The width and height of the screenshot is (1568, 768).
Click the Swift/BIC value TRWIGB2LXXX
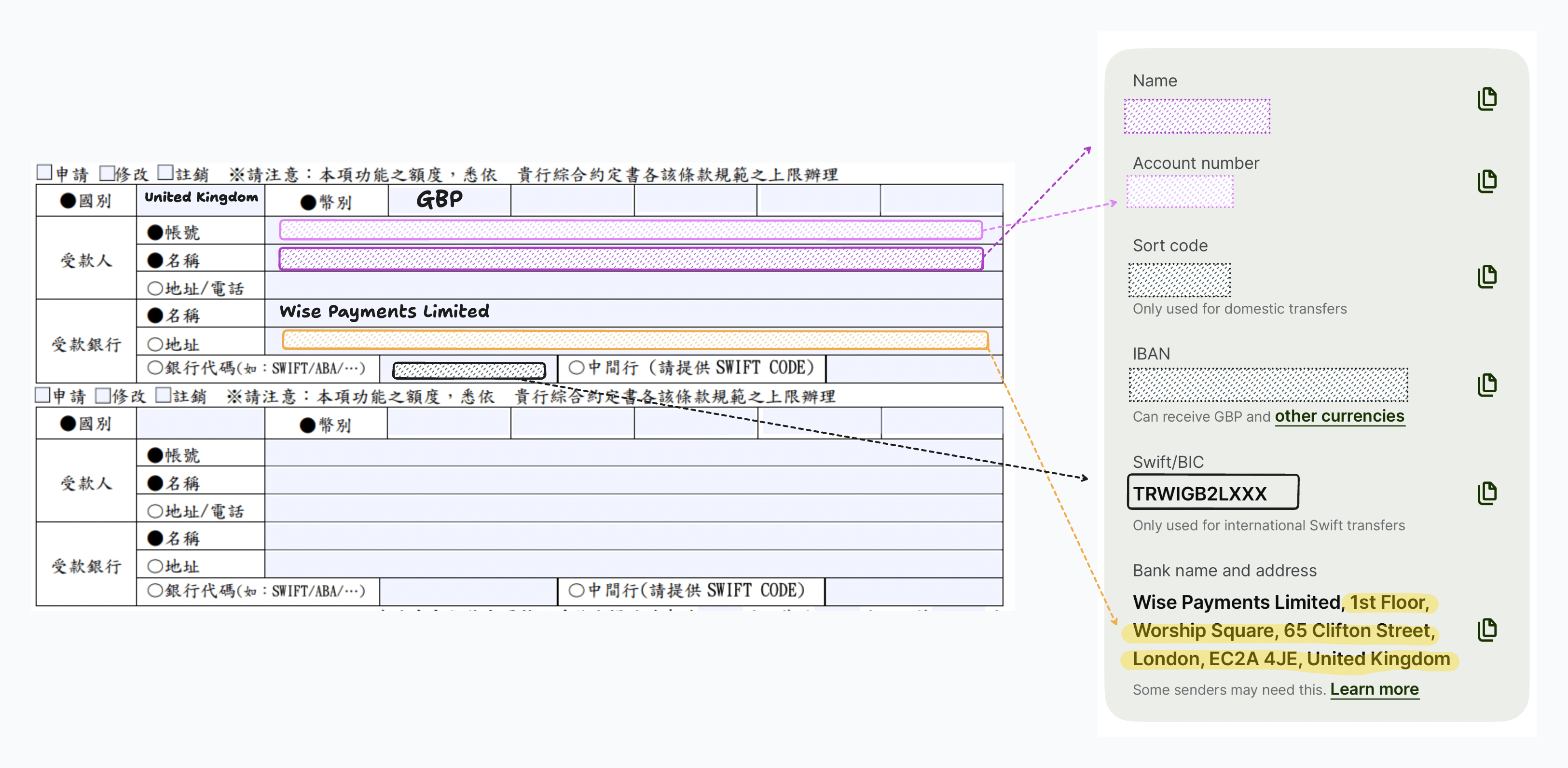point(1199,494)
